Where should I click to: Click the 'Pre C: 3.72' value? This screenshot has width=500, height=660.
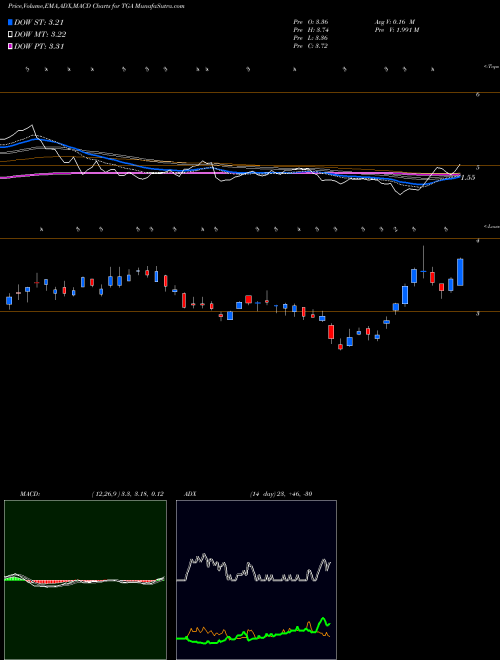(311, 46)
